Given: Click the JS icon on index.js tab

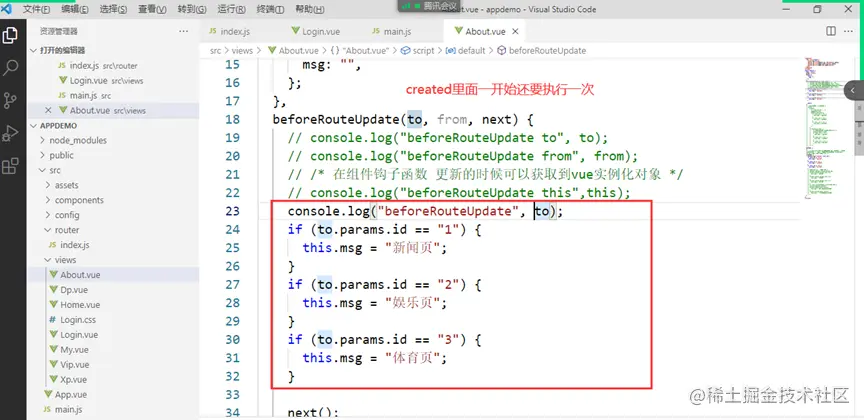Looking at the screenshot, I should (213, 31).
